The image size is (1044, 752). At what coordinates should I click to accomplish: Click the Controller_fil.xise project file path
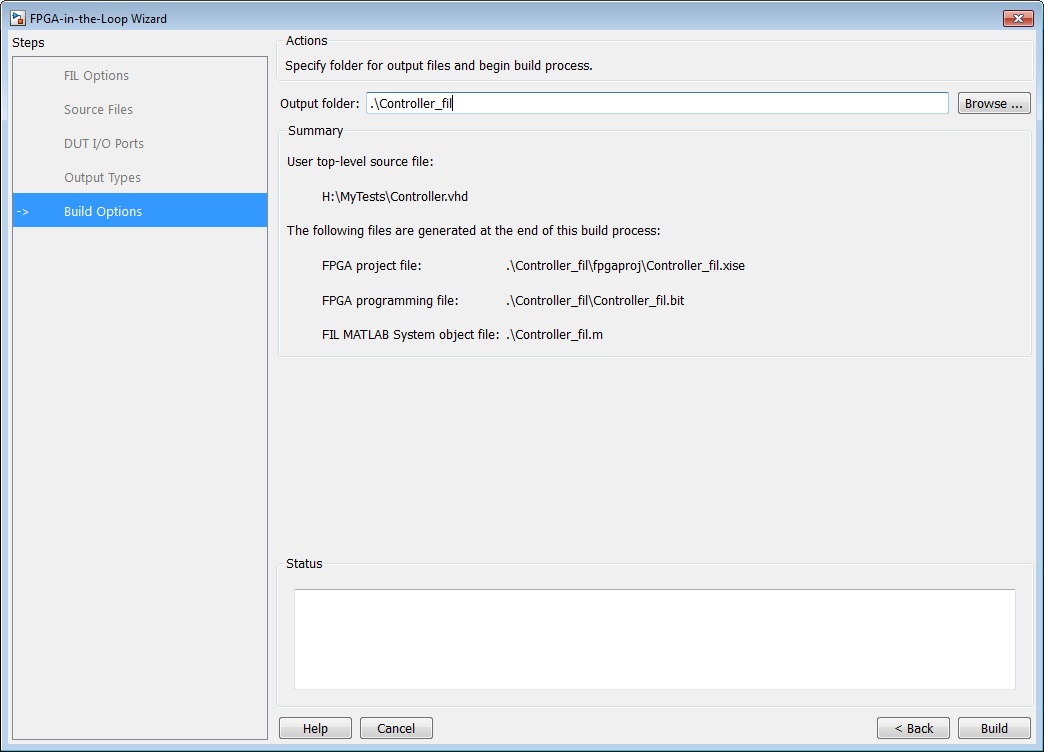625,266
